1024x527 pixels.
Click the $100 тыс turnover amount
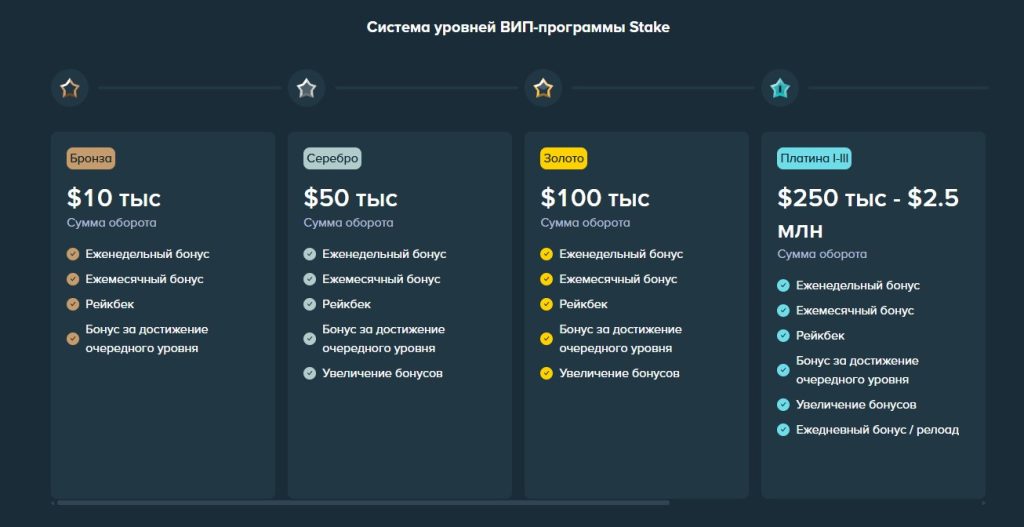[x=595, y=198]
